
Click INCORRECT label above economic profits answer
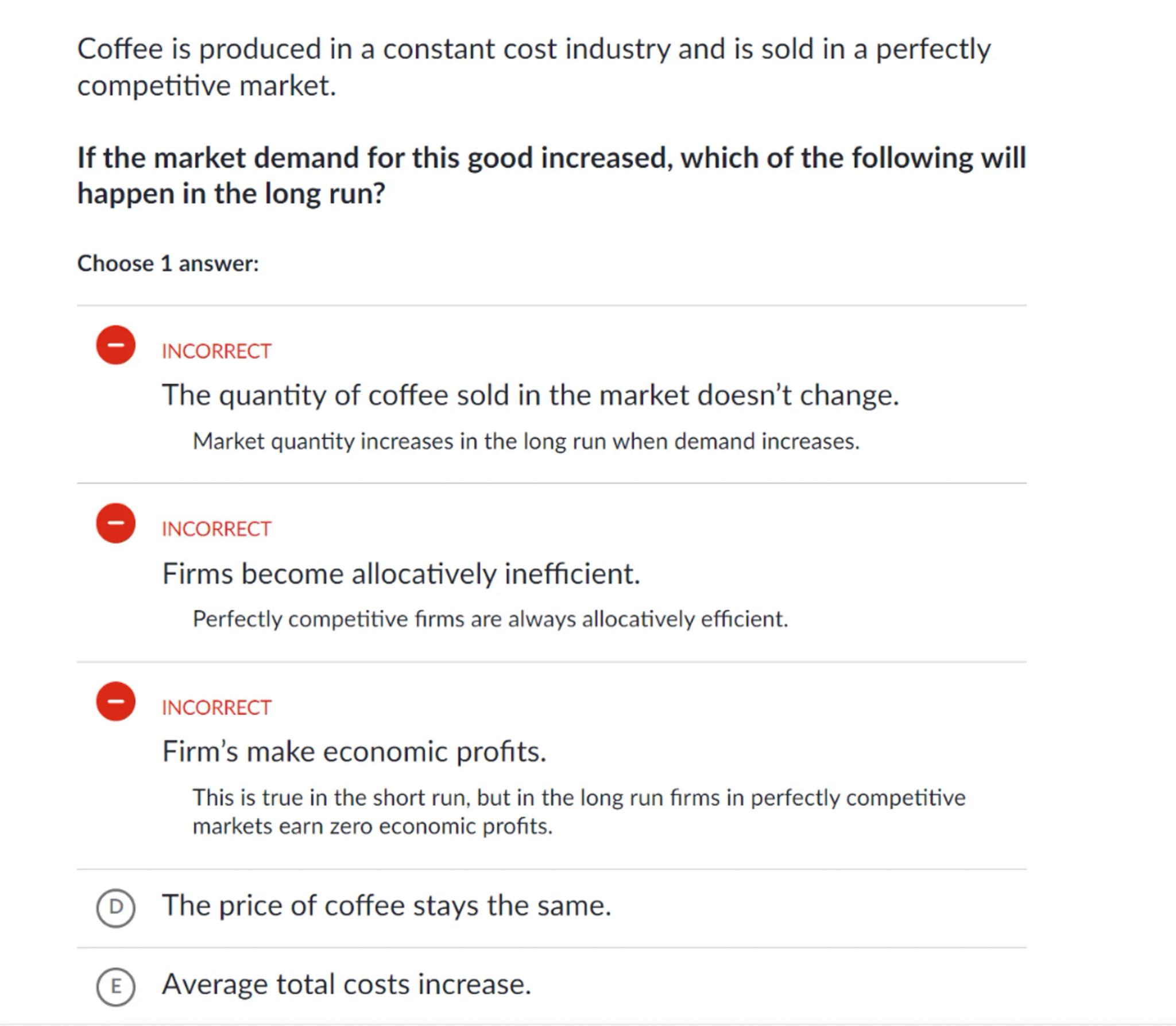click(216, 707)
